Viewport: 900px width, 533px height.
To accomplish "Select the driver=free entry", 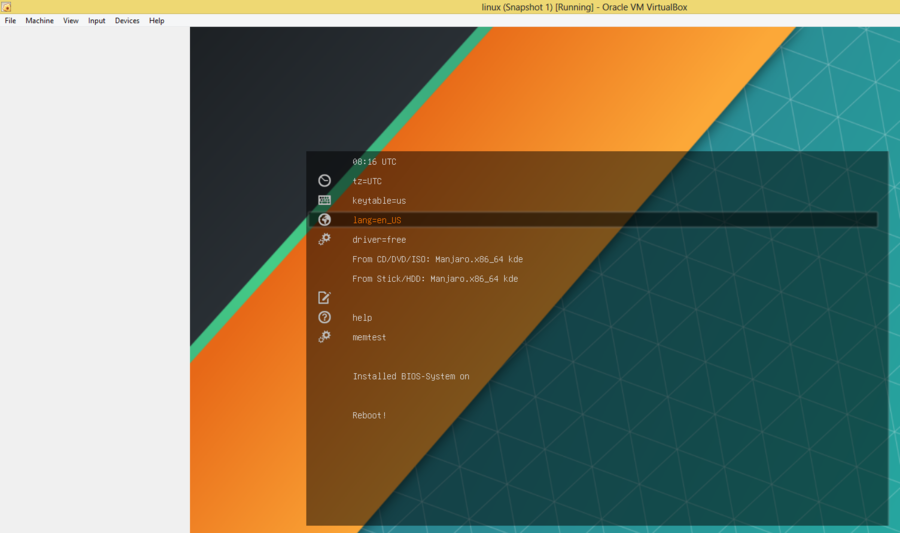I will (x=379, y=240).
